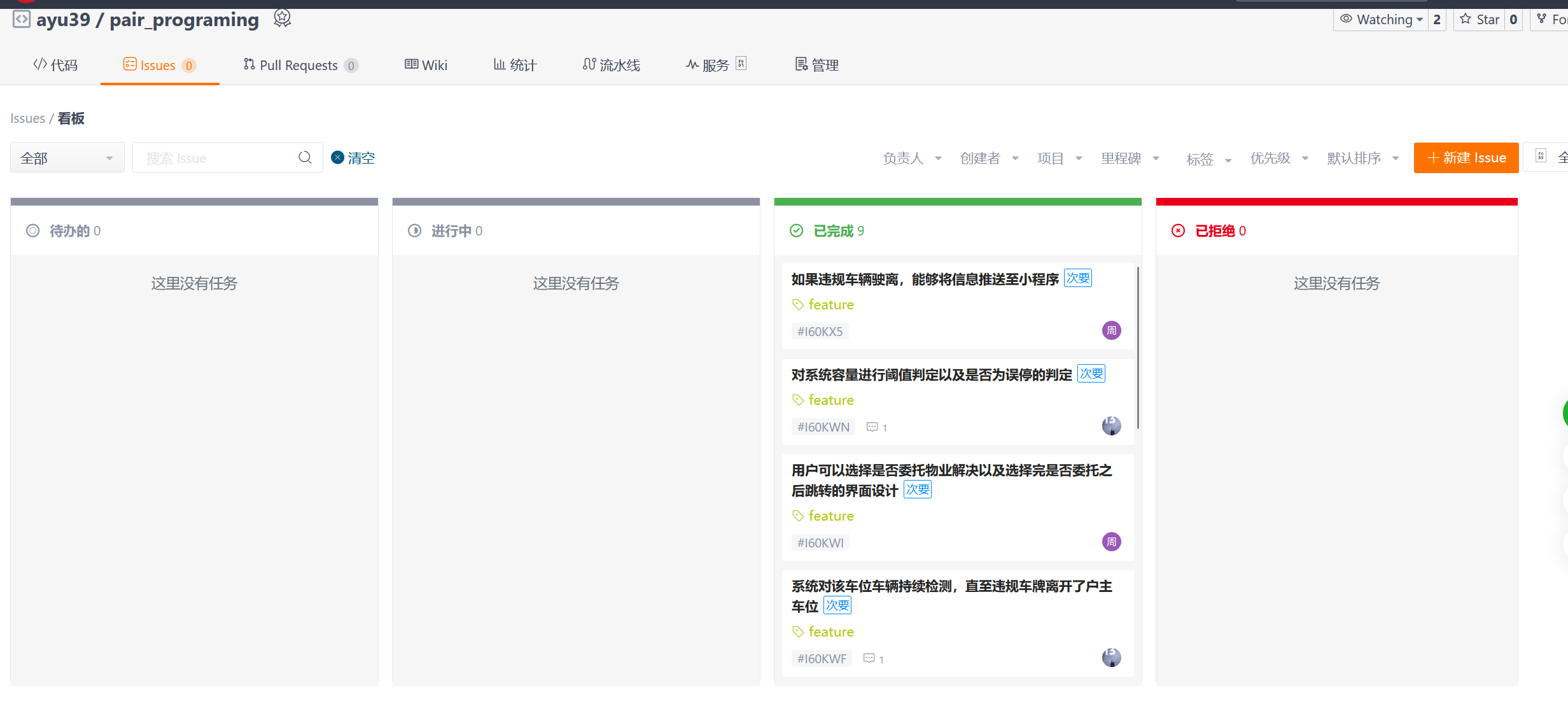This screenshot has width=1568, height=718.
Task: Click the view switch icon beside 新建 Issue
Action: point(1541,157)
